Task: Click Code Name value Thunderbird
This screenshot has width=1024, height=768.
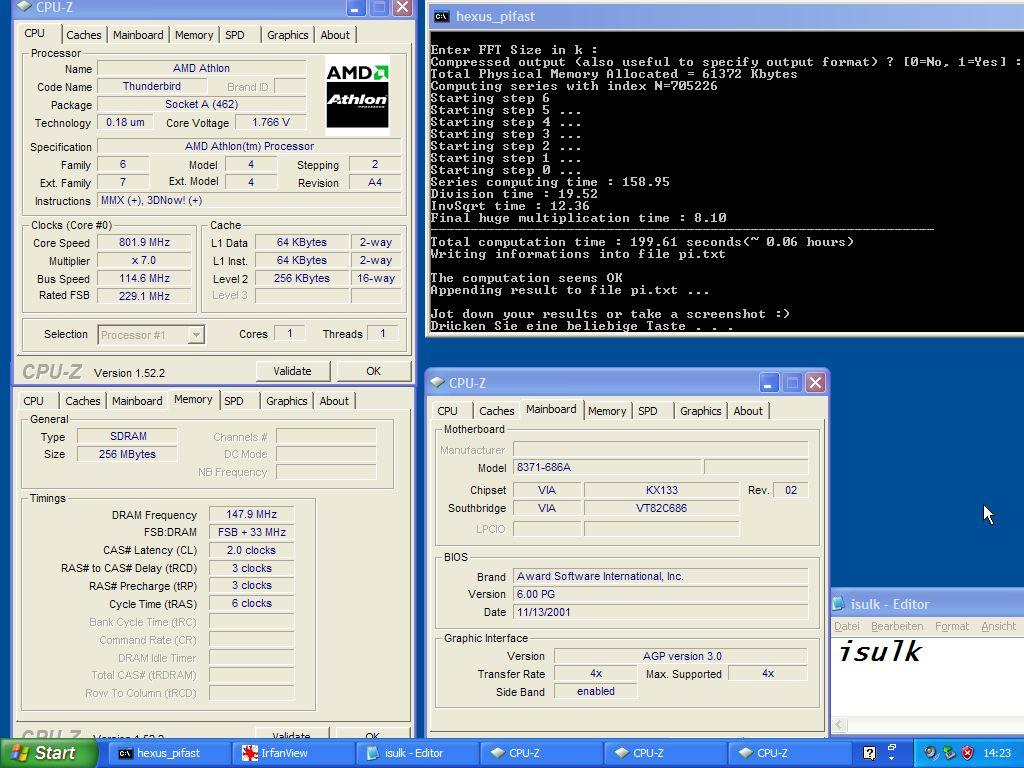Action: point(152,86)
